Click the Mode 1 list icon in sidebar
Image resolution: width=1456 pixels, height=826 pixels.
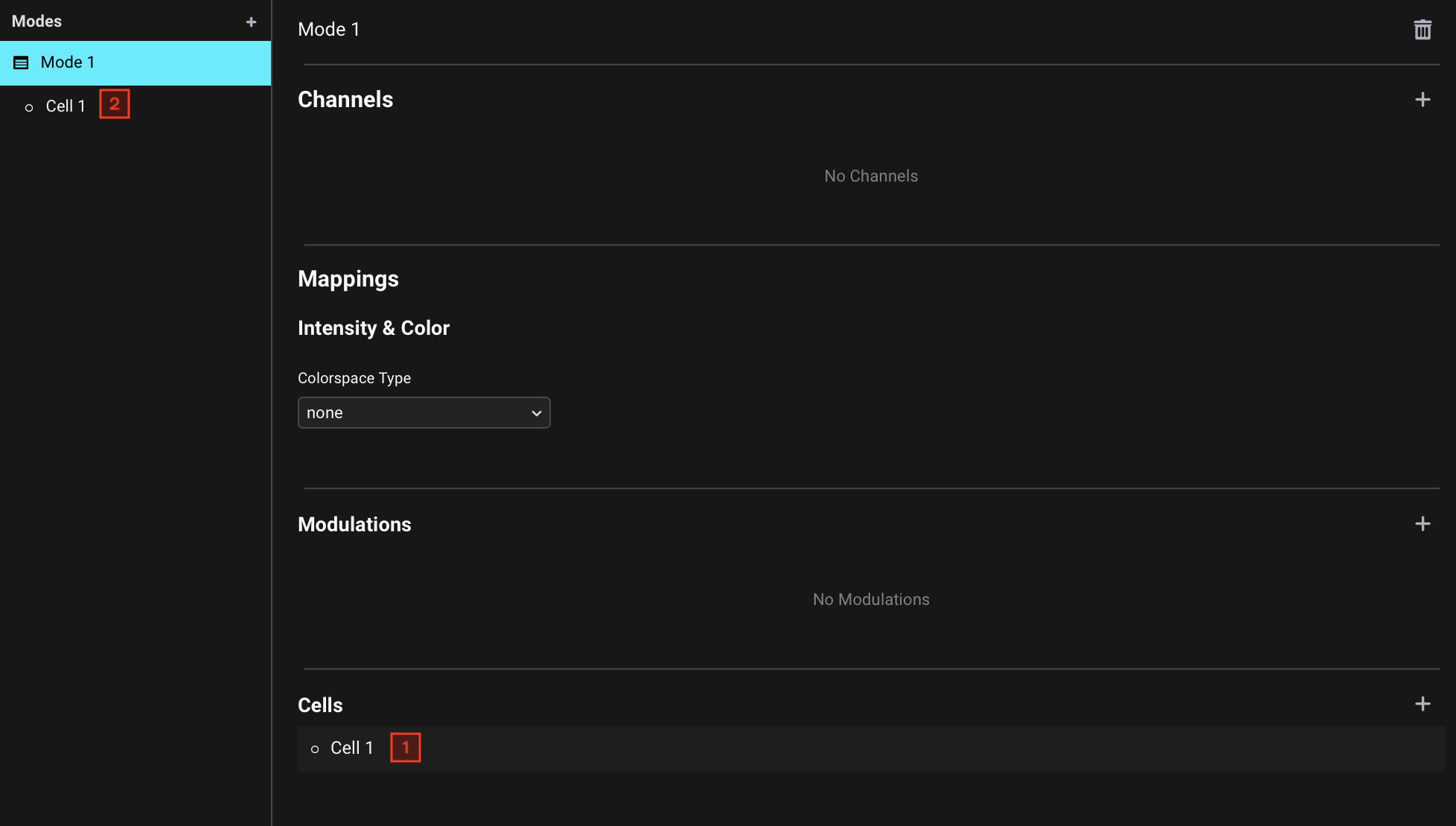(x=22, y=63)
